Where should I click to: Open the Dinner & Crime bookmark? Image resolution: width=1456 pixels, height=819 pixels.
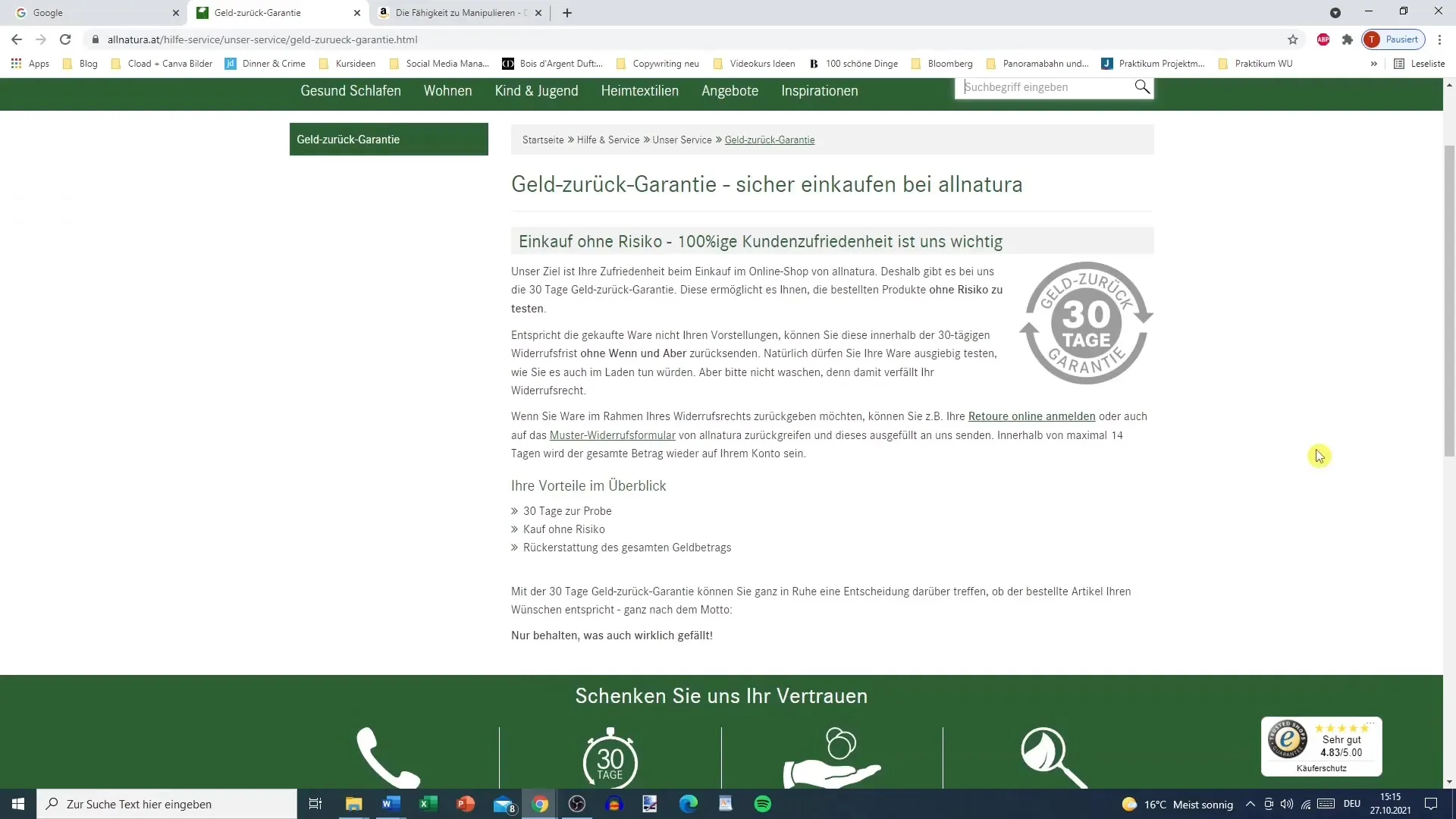tap(265, 64)
